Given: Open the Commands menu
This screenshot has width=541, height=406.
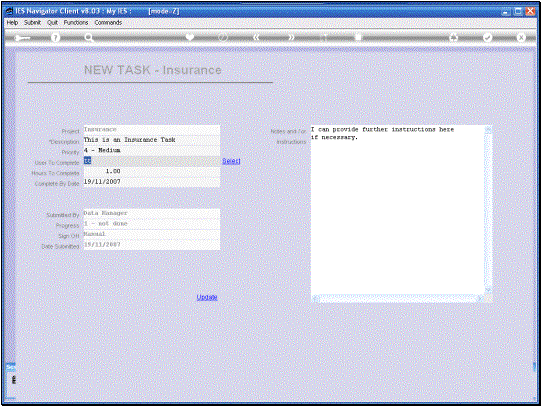Looking at the screenshot, I should (x=108, y=22).
